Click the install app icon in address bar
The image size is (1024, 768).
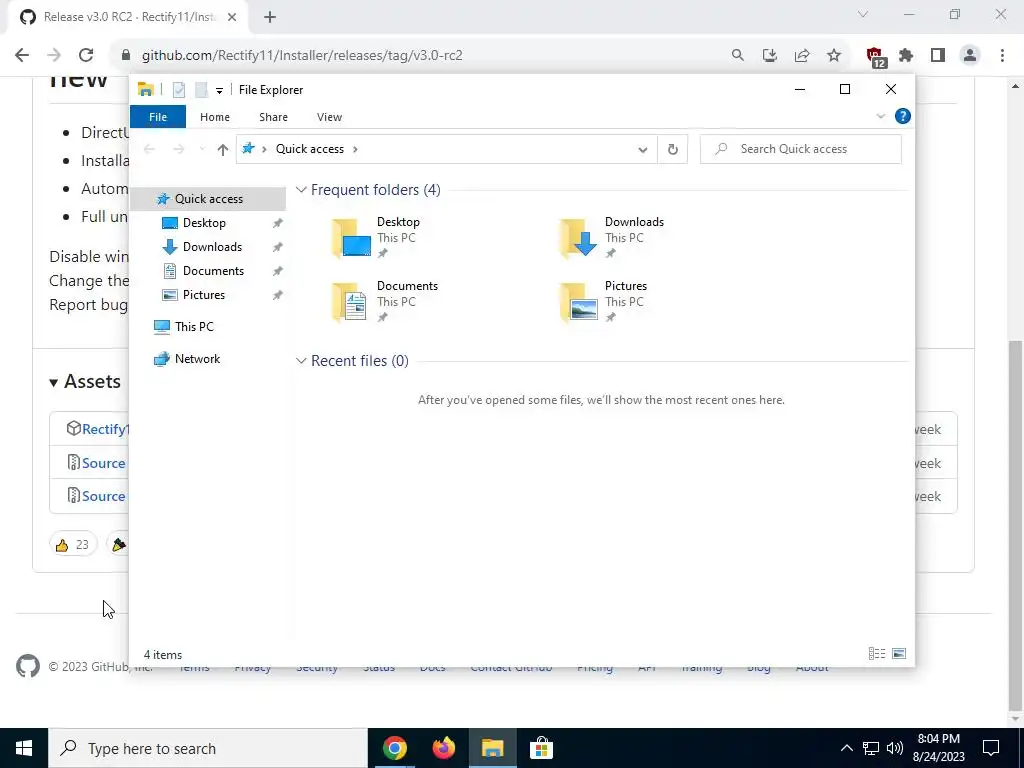[770, 56]
